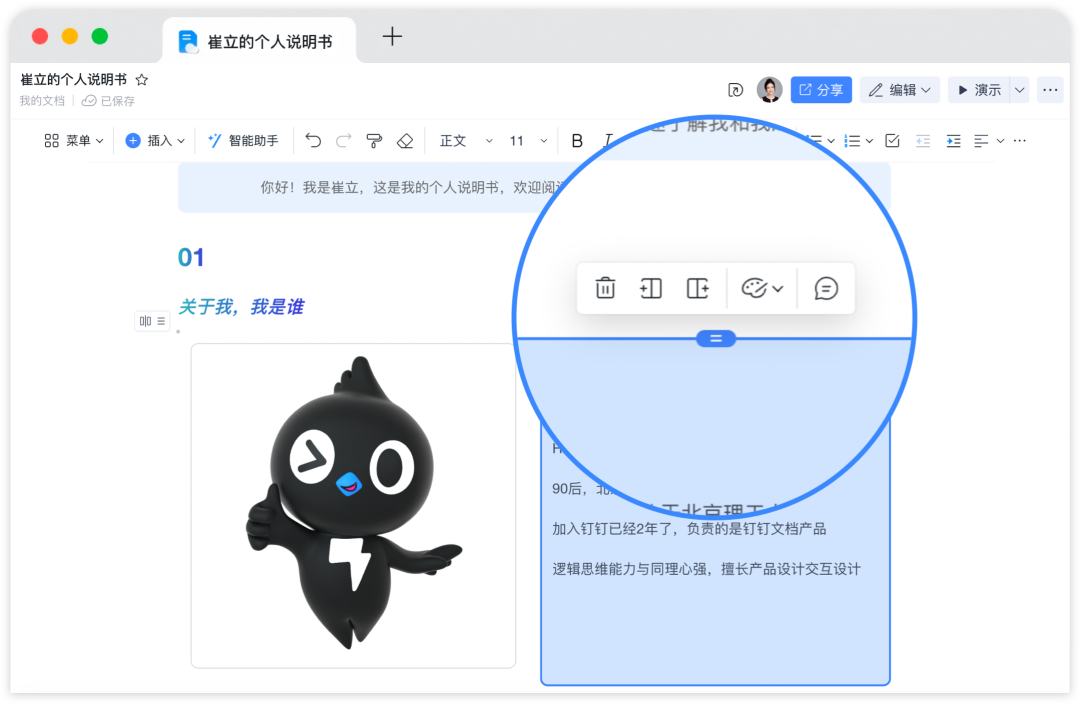Undo the last action
This screenshot has height=704, width=1080.
click(313, 141)
